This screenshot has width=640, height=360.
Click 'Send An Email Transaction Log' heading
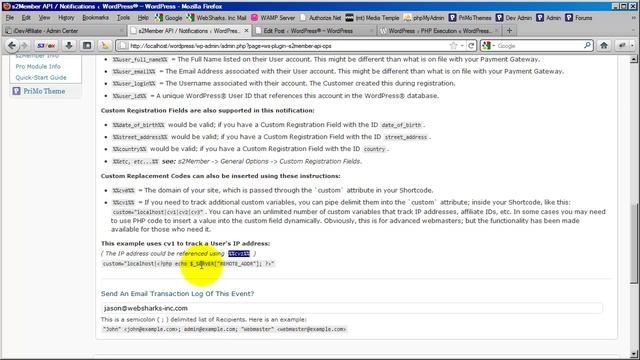click(x=177, y=293)
